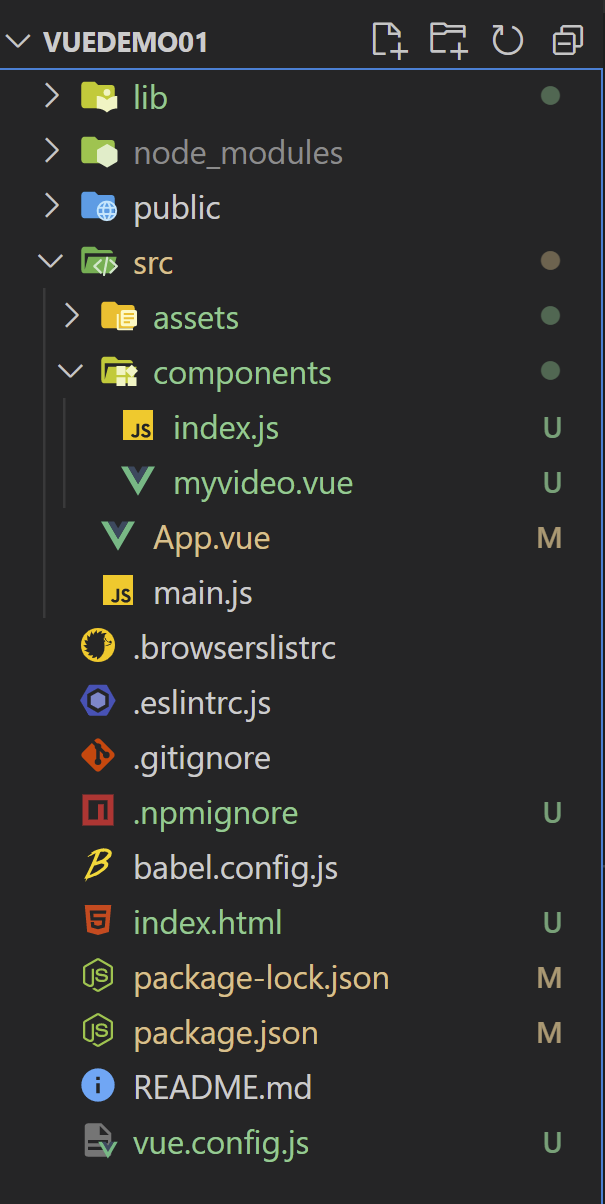Collapse the VUEDEMO01 root section
Screen dimensions: 605x1204
[x=19, y=42]
